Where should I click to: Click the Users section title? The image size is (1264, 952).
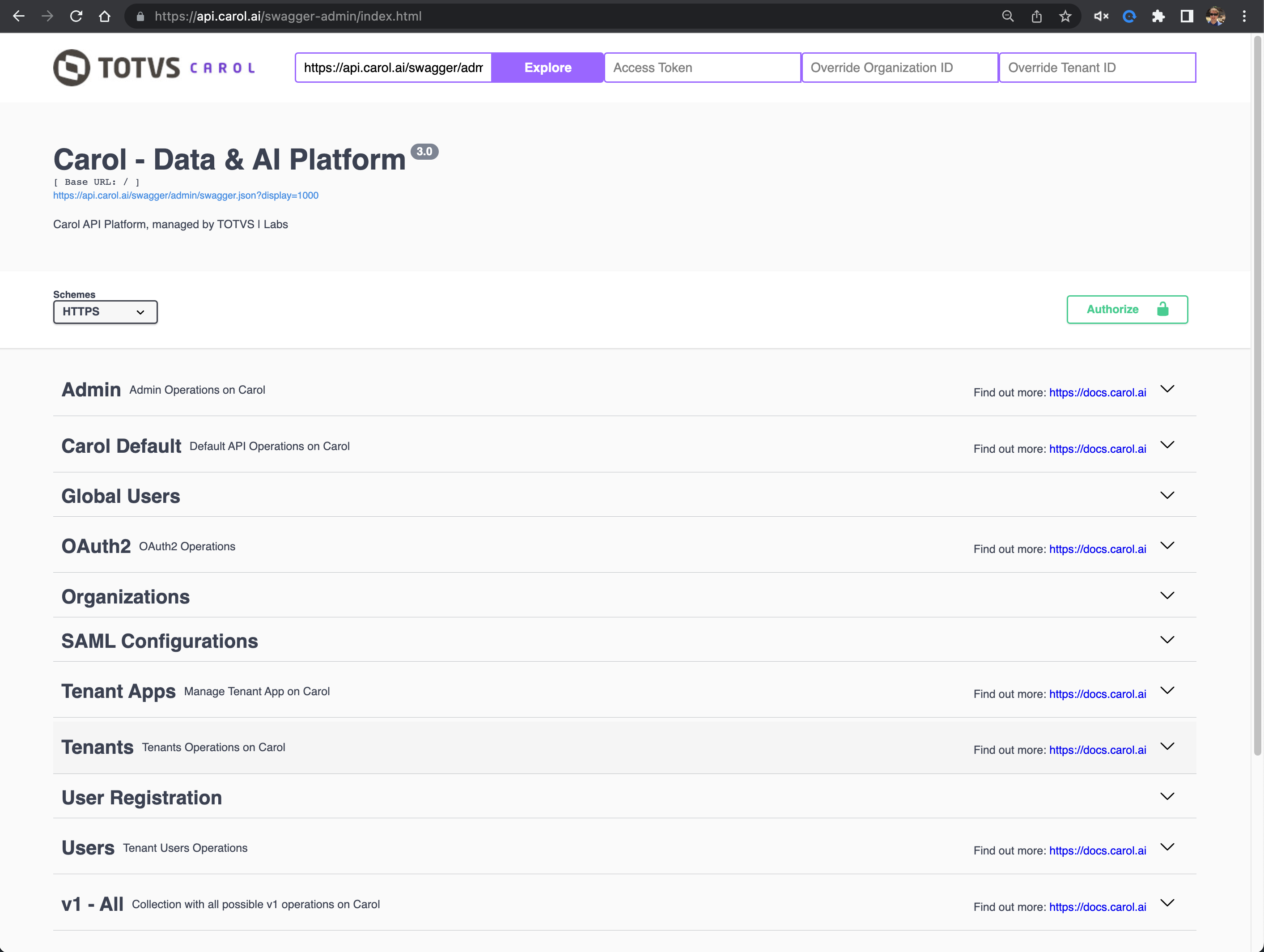(x=88, y=848)
